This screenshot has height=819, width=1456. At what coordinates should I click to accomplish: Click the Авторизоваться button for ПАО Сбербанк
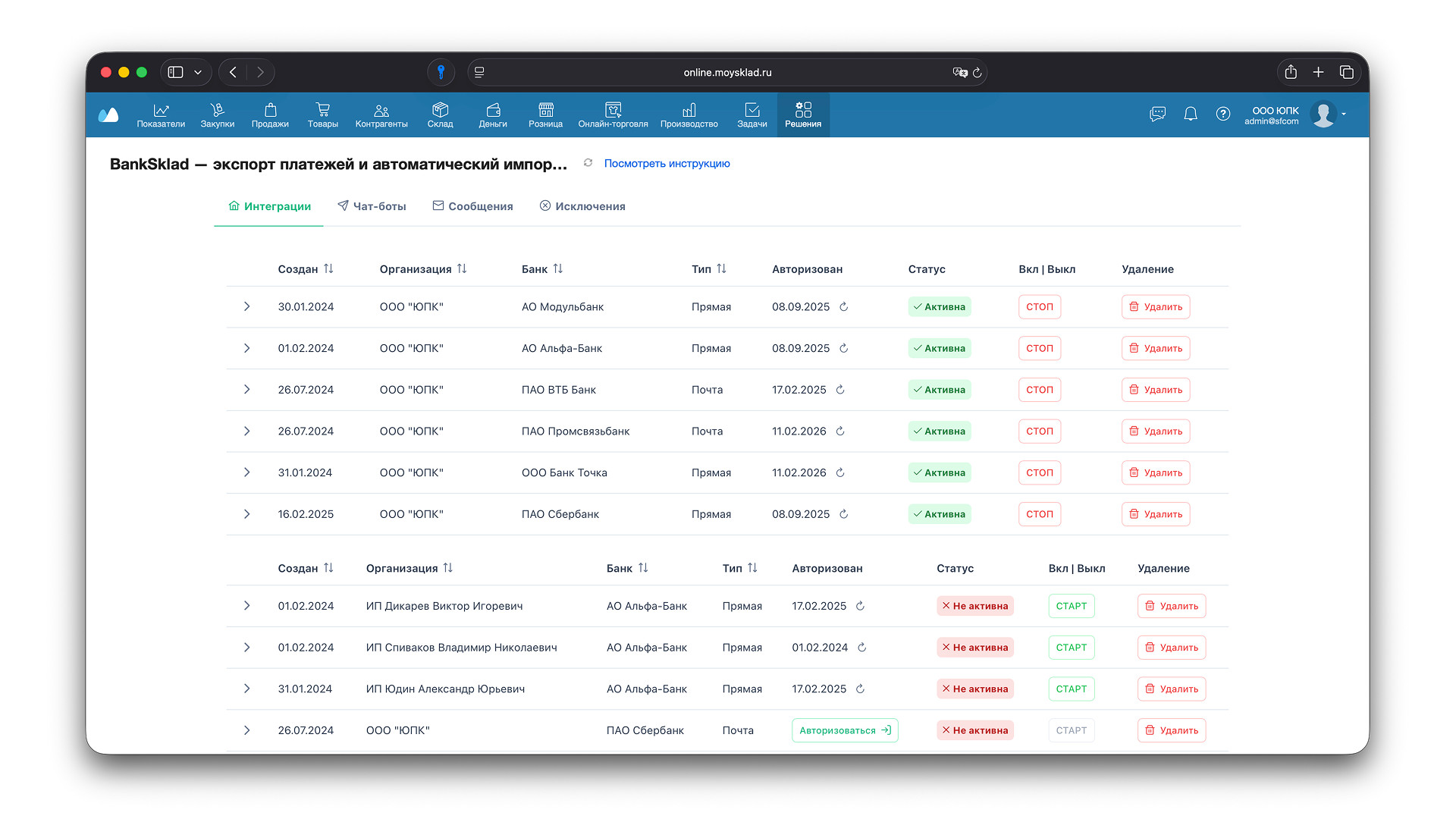tap(845, 730)
